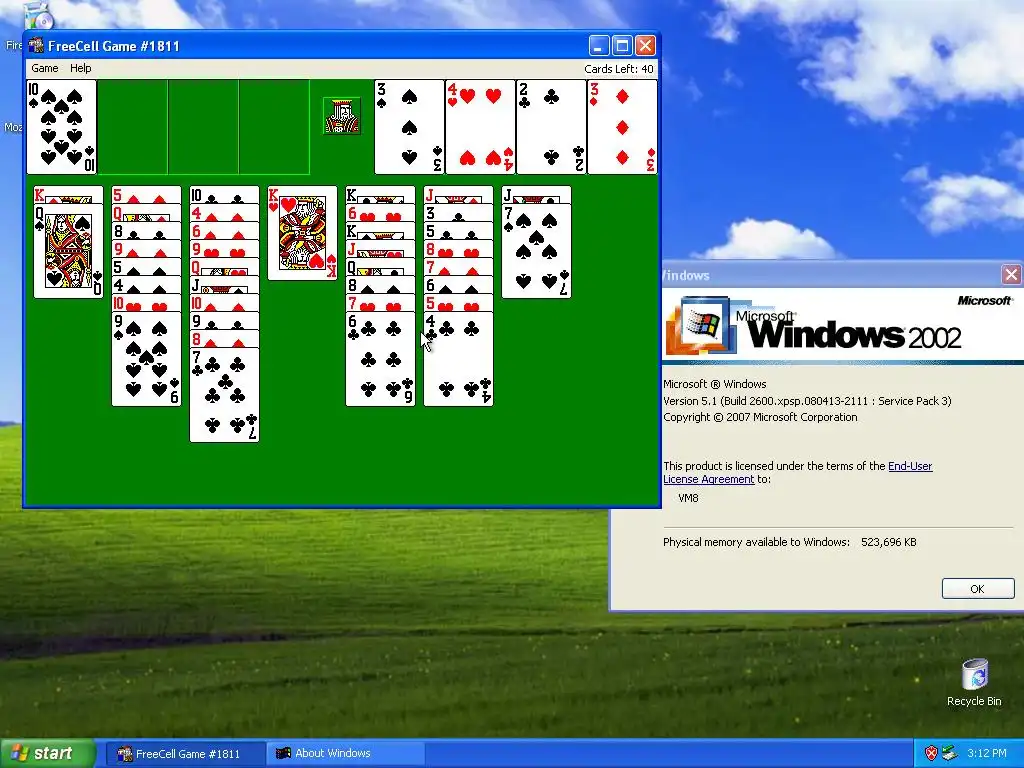Click the 2 of clubs home cell

[551, 127]
